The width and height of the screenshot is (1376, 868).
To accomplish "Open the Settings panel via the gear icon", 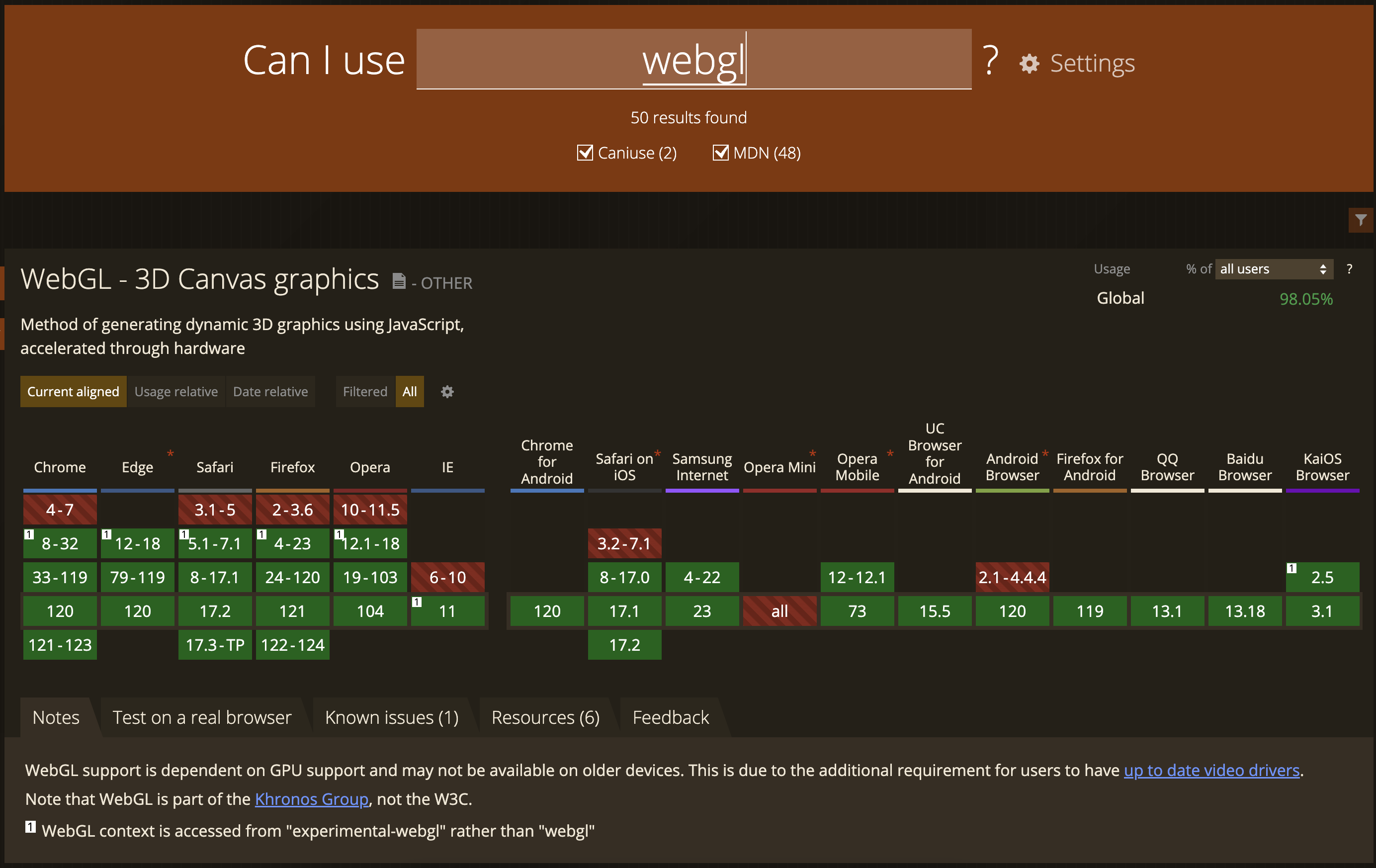I will [1029, 64].
